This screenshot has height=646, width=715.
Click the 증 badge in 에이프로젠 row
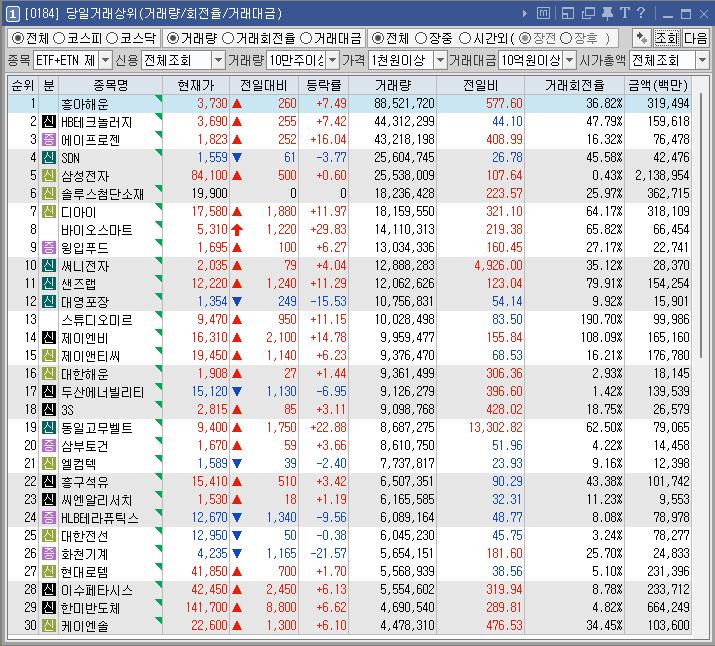(x=49, y=140)
